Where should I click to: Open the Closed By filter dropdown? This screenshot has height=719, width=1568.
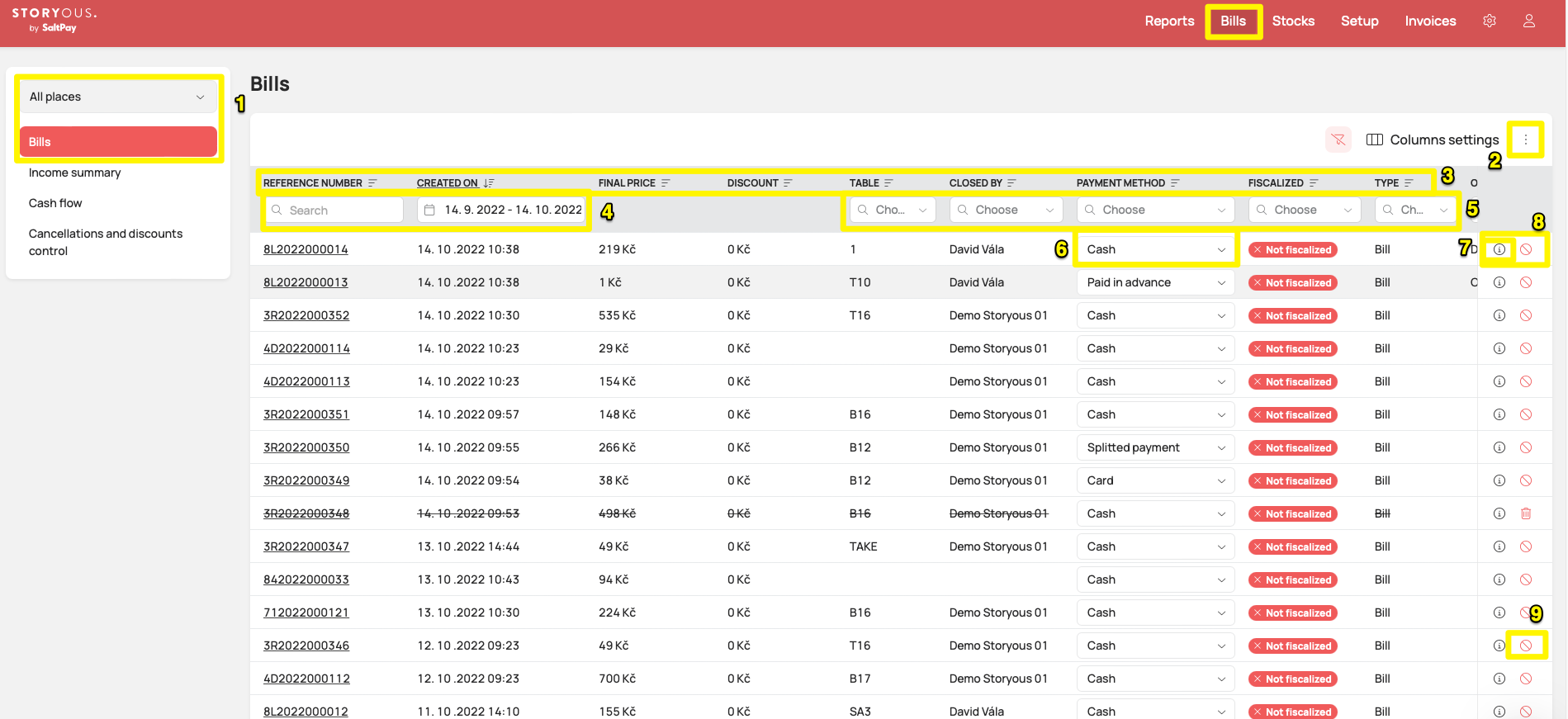(1006, 210)
